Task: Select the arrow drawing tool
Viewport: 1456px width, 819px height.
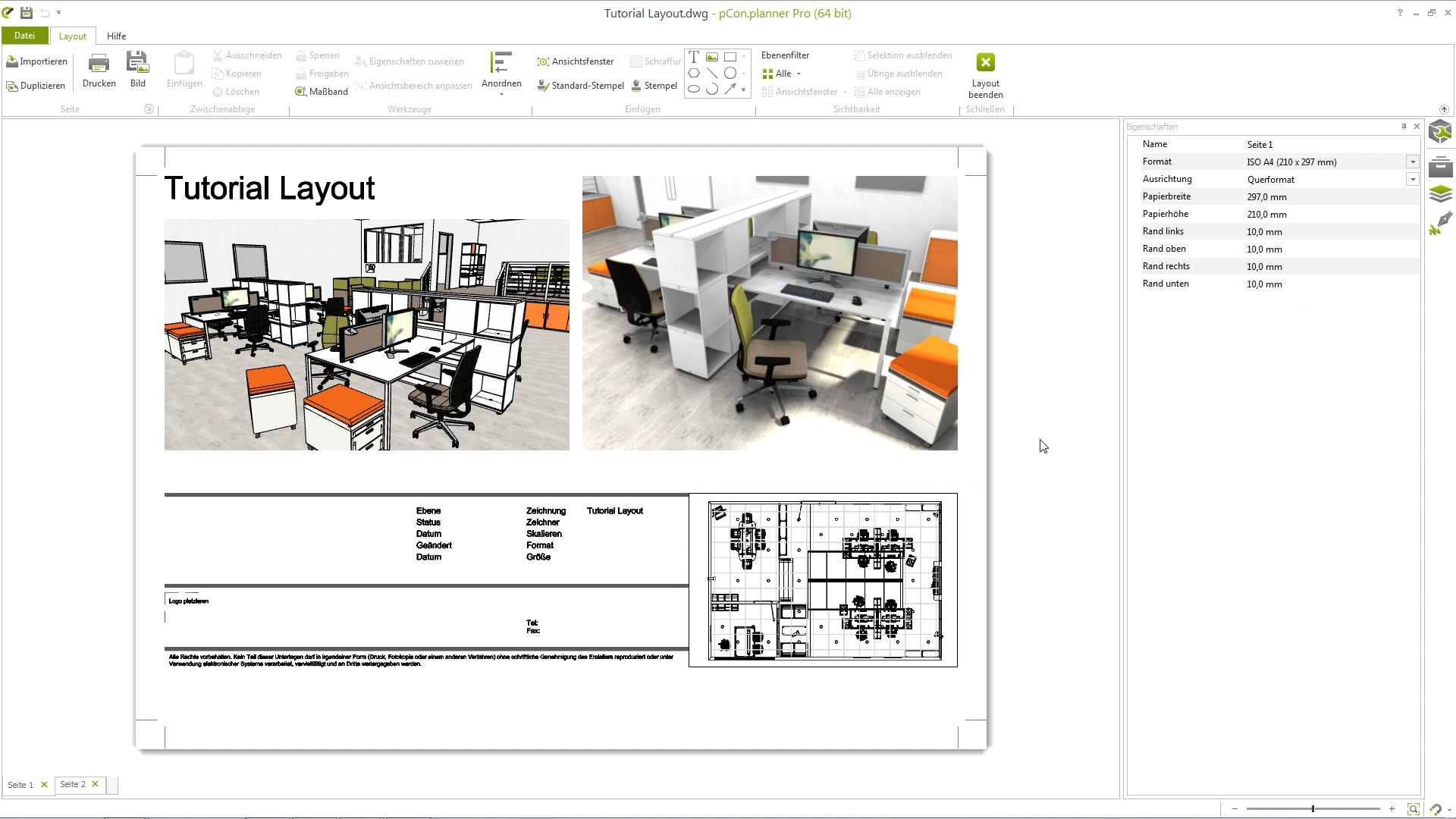Action: pyautogui.click(x=732, y=89)
